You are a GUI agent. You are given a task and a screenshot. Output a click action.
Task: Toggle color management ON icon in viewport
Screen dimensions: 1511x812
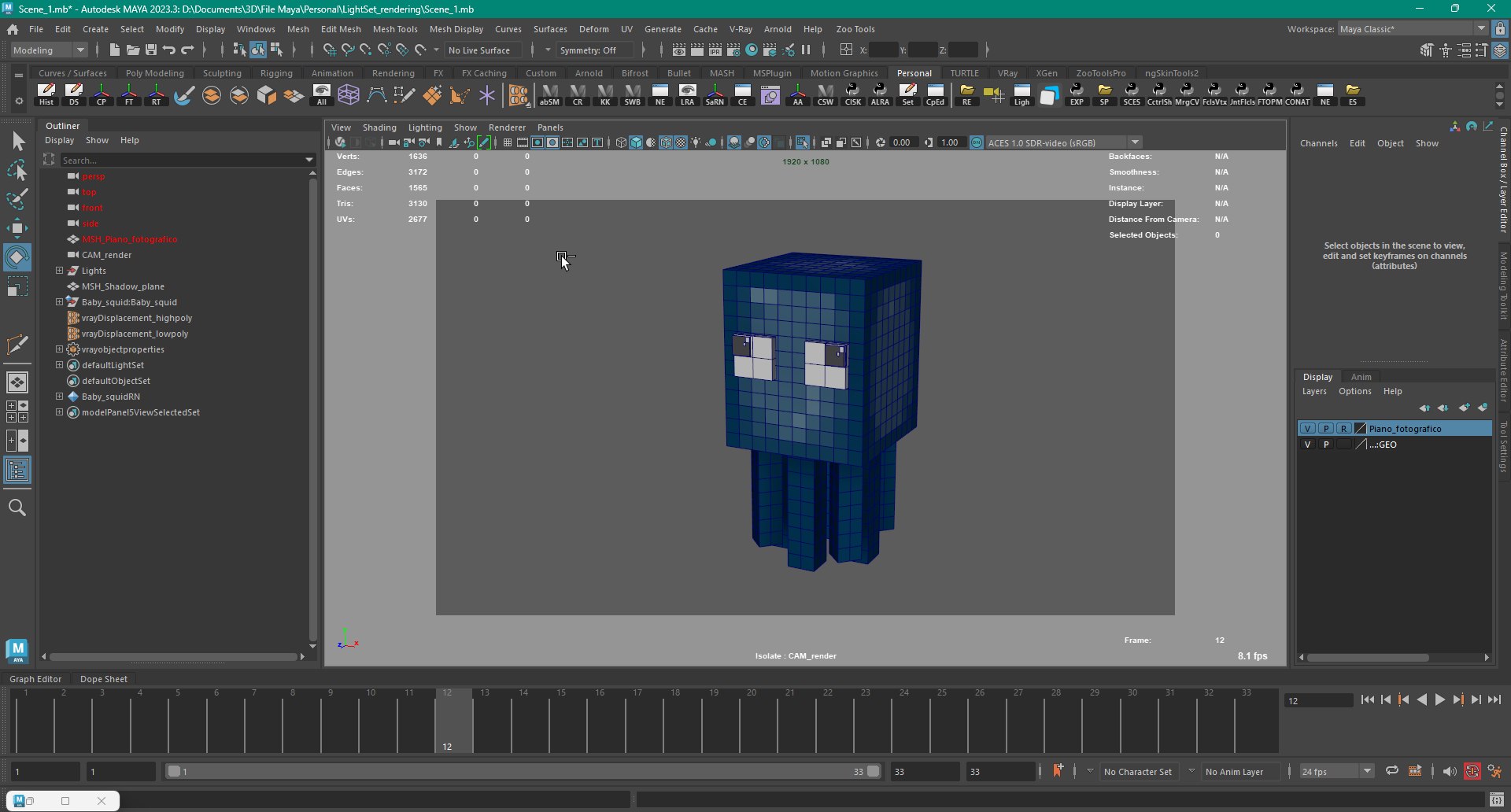tap(977, 142)
